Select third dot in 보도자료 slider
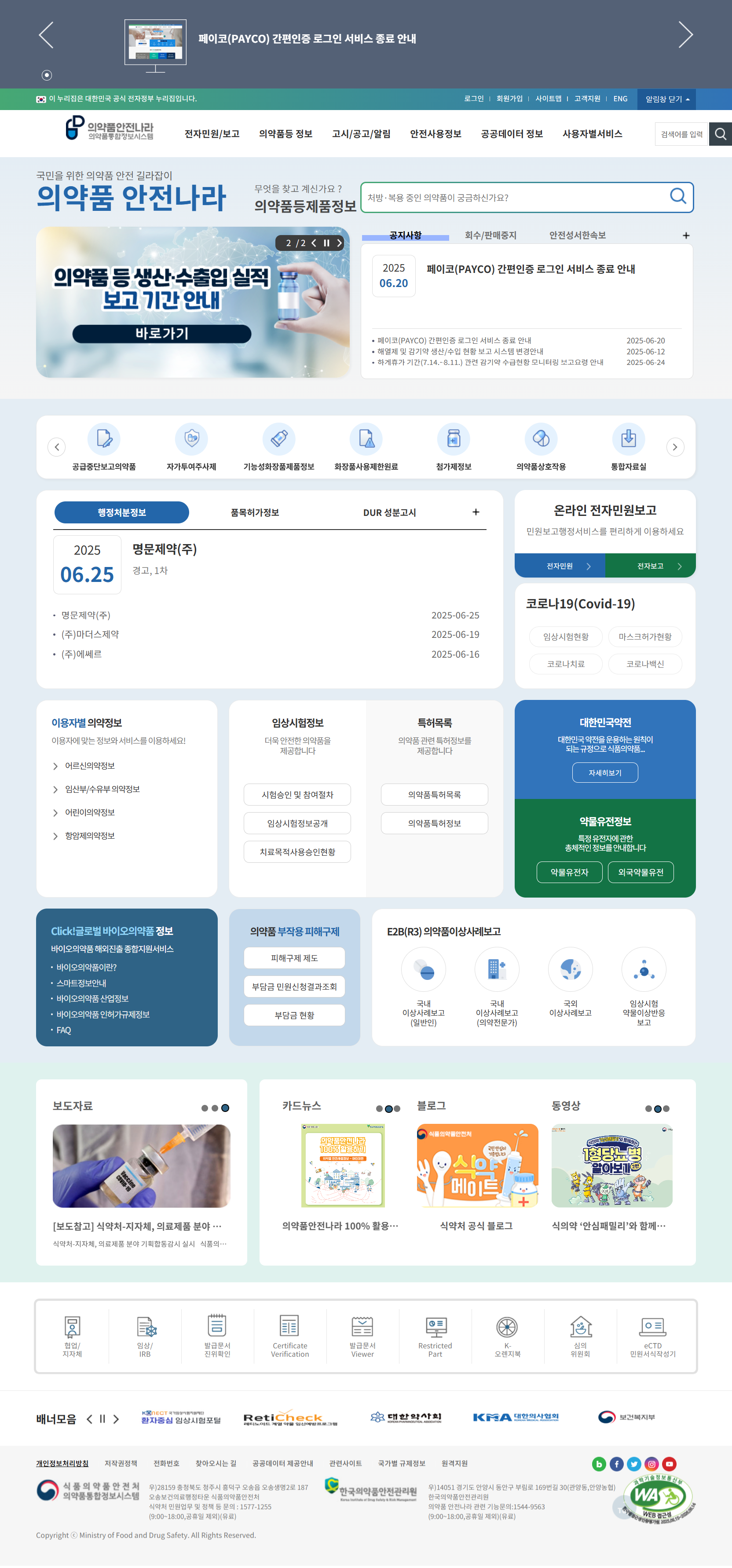This screenshot has width=732, height=1568. [225, 1108]
